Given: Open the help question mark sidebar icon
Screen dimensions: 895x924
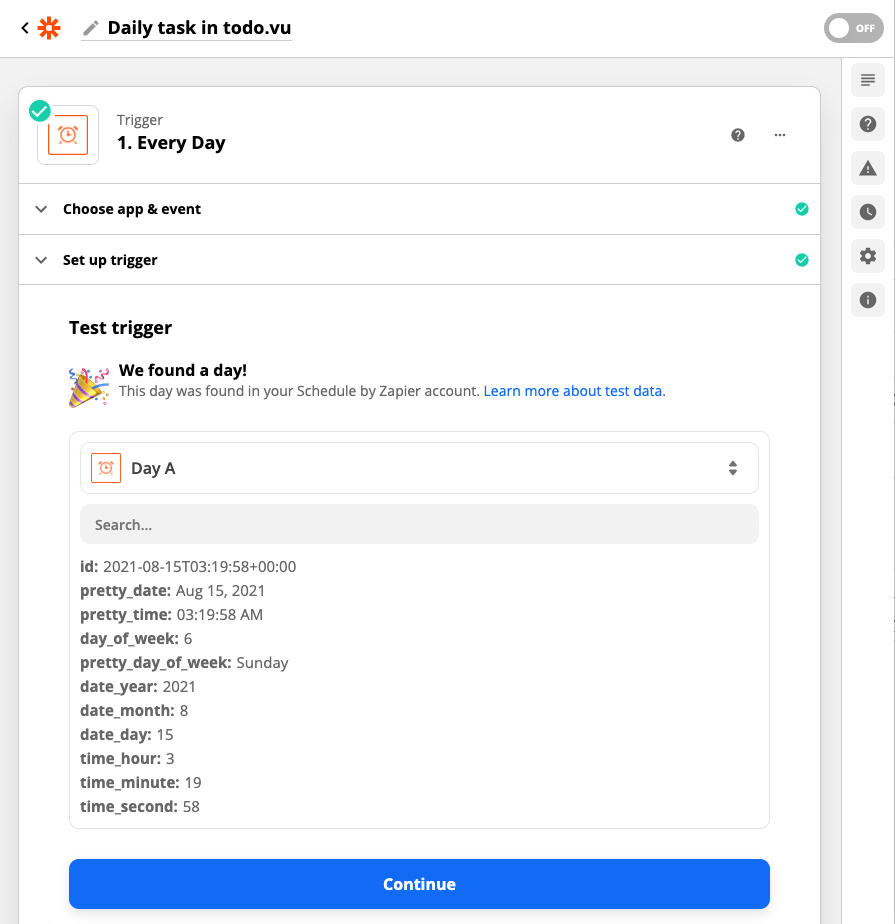Looking at the screenshot, I should (867, 124).
